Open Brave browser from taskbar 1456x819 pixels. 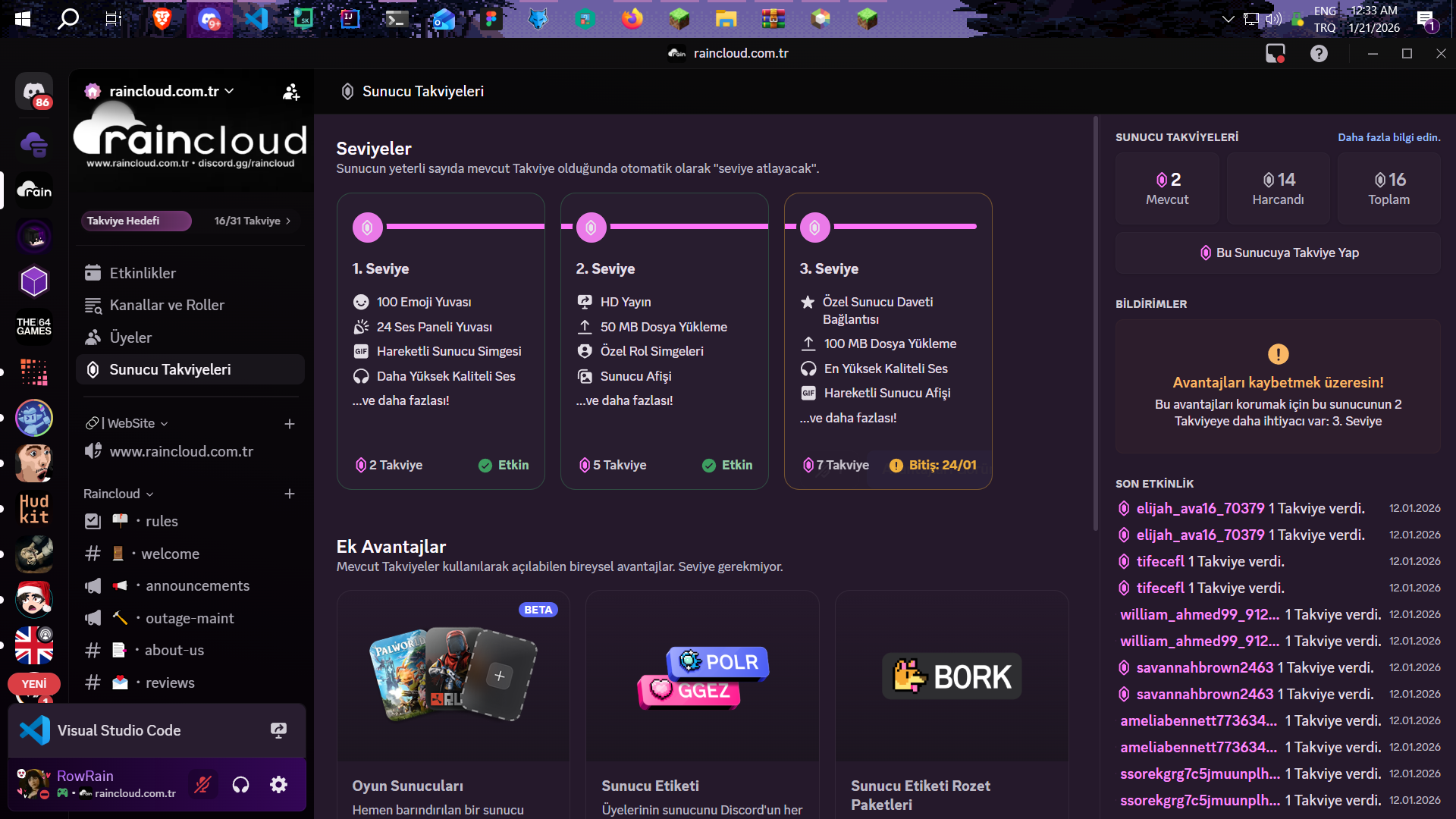coord(162,19)
